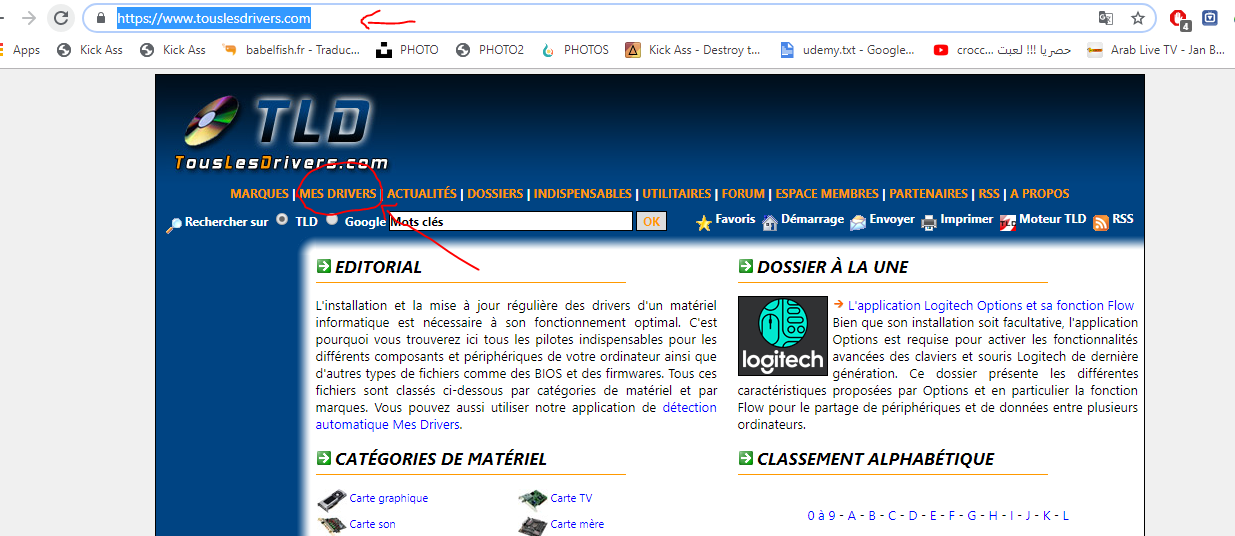
Task: Bookmark page with the star icon
Action: pyautogui.click(x=1138, y=18)
